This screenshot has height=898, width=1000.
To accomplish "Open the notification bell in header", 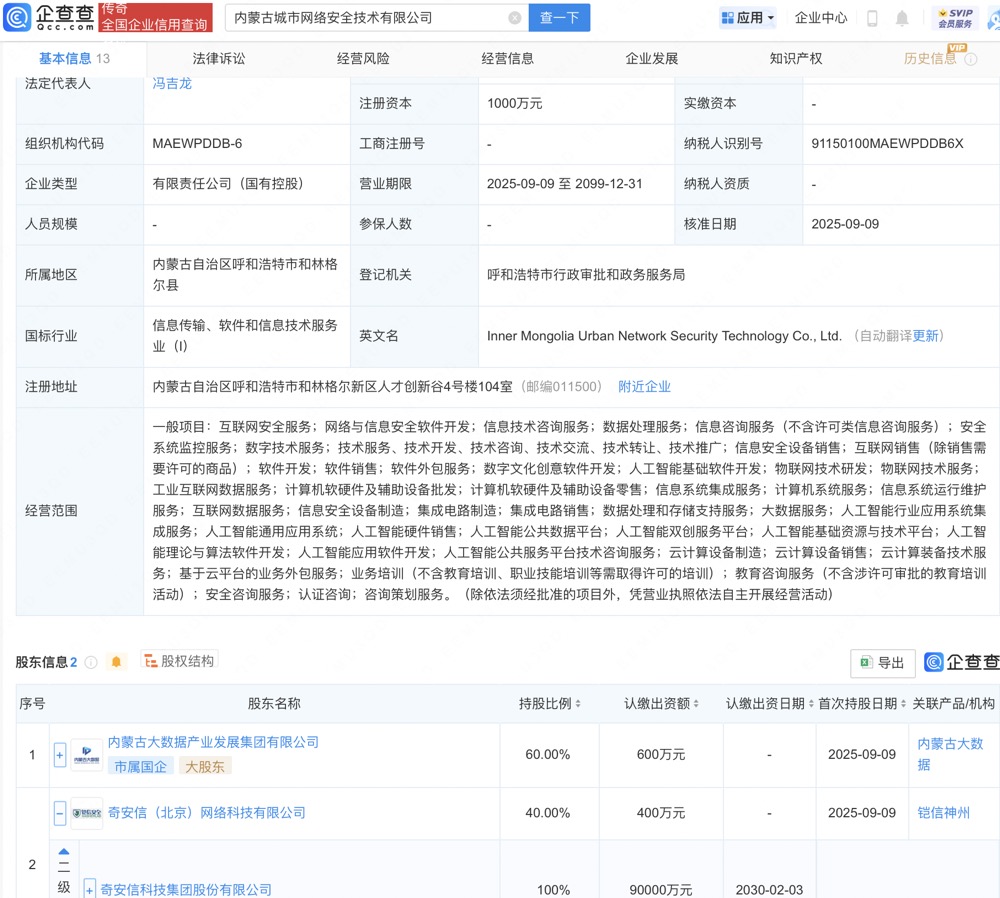I will point(902,18).
